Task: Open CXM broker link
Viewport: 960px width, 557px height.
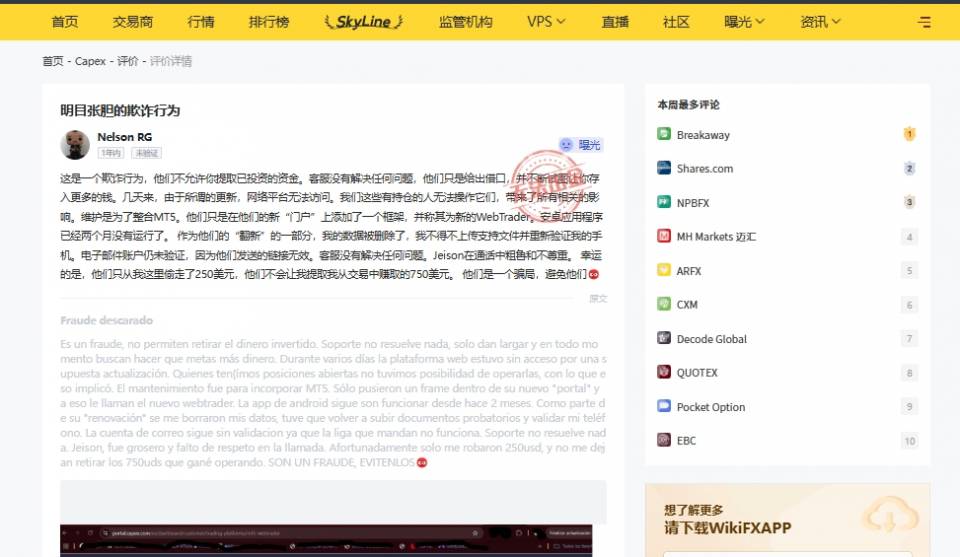Action: (687, 304)
